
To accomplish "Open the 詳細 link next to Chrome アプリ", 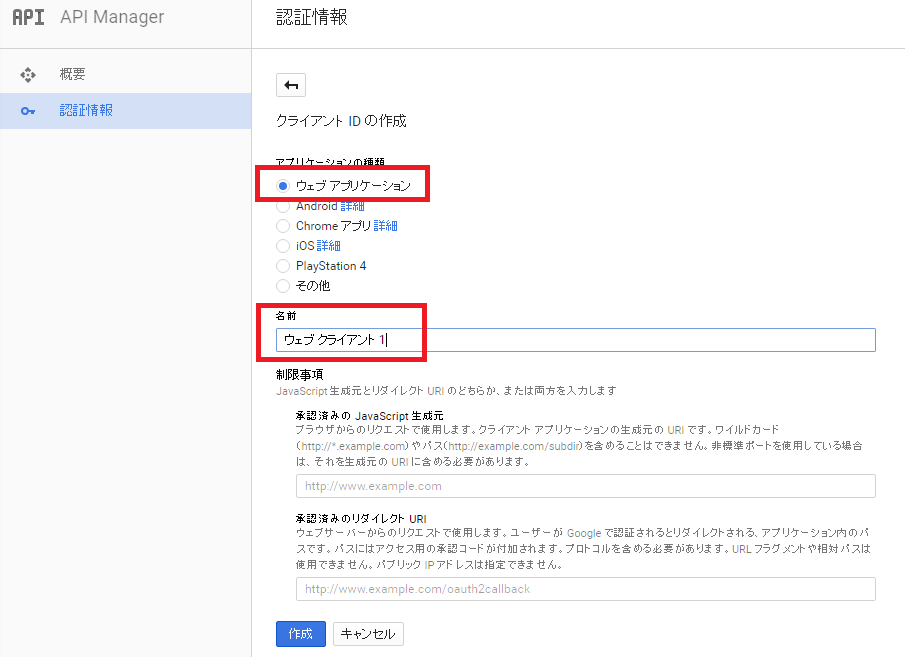I will (x=386, y=226).
